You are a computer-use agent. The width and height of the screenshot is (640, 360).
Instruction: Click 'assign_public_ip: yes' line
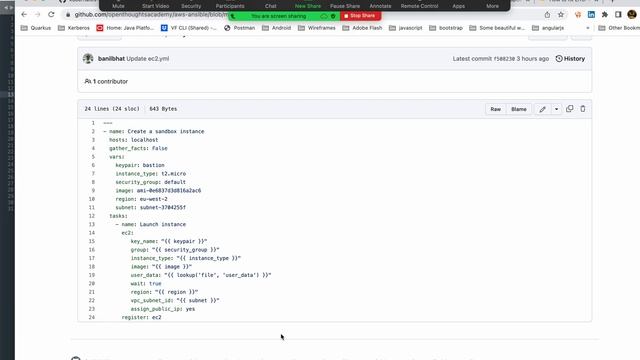pyautogui.click(x=162, y=309)
